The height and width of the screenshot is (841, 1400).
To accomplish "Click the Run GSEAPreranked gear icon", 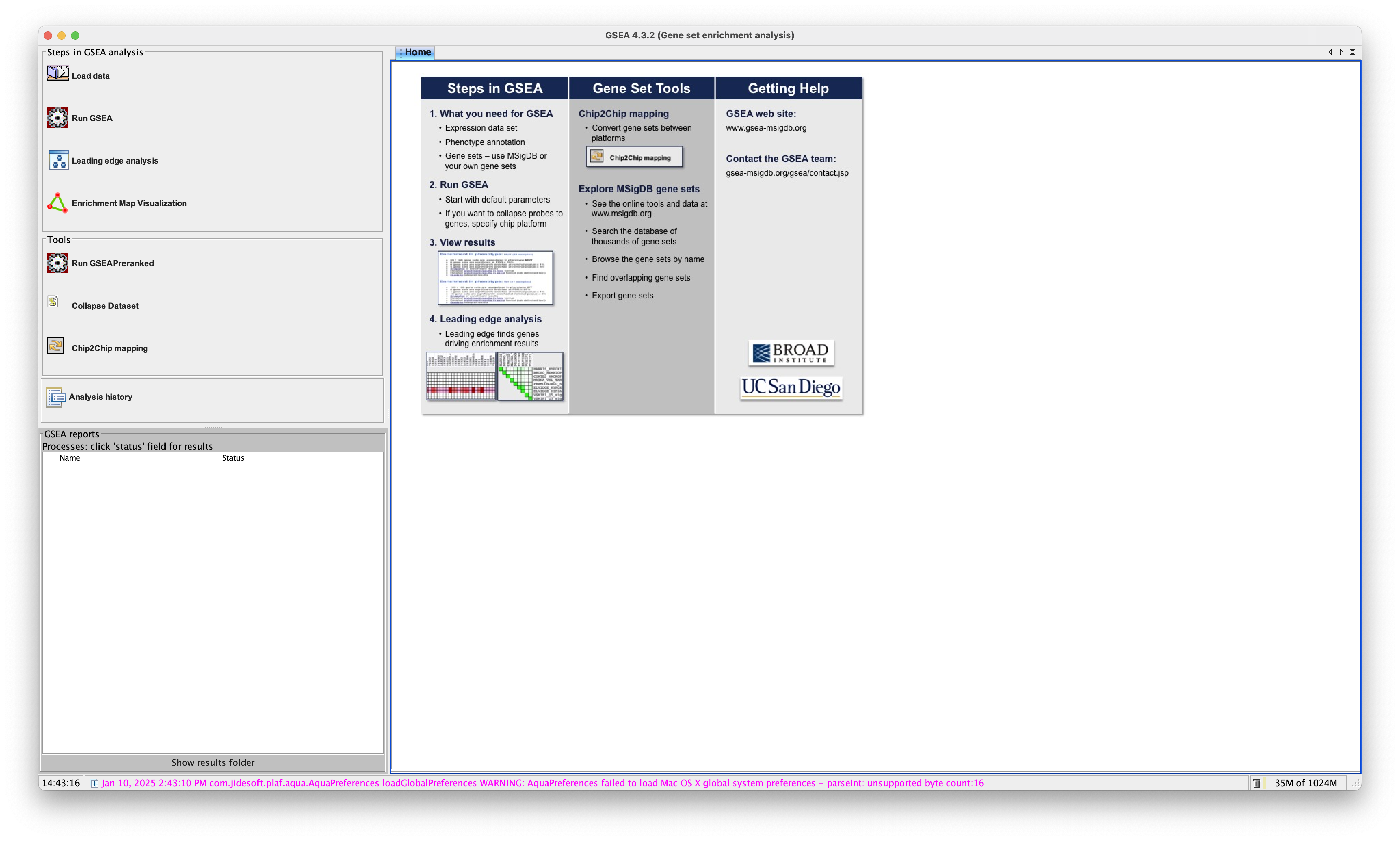I will point(57,263).
